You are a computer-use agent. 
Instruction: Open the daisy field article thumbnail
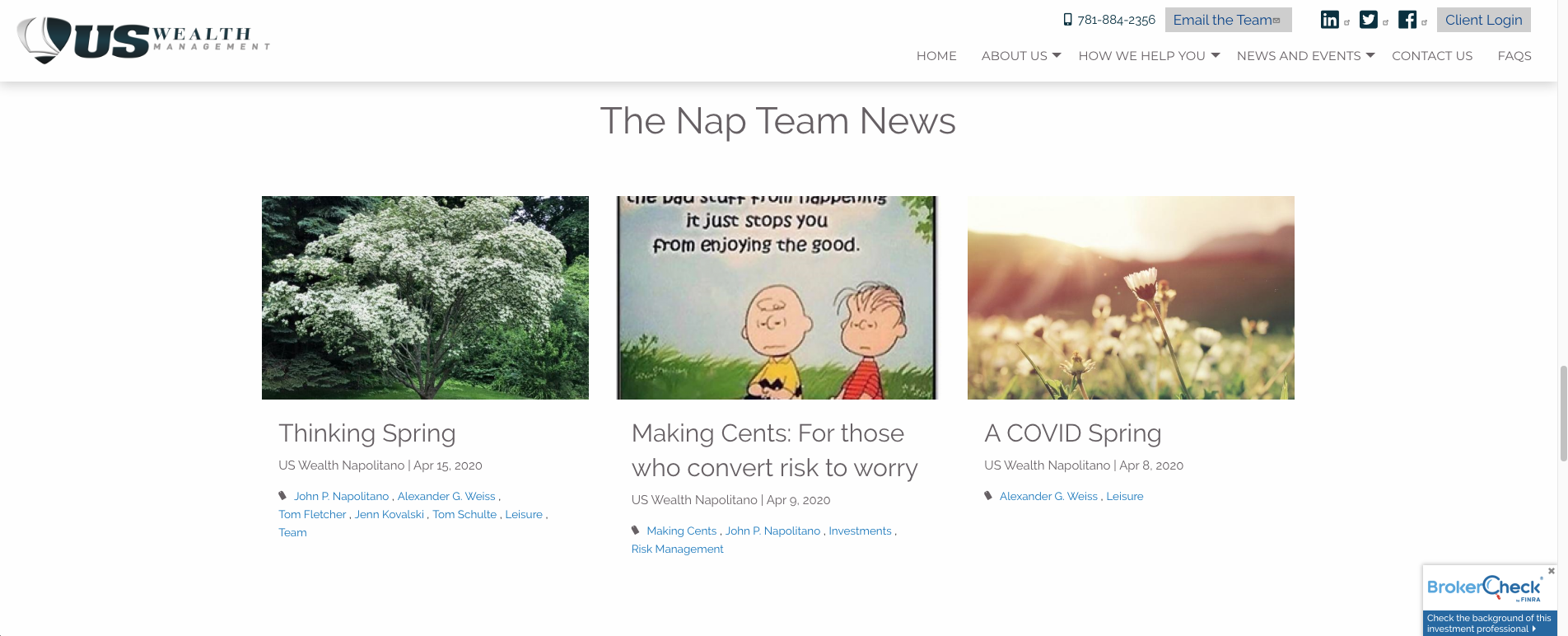tap(1131, 297)
